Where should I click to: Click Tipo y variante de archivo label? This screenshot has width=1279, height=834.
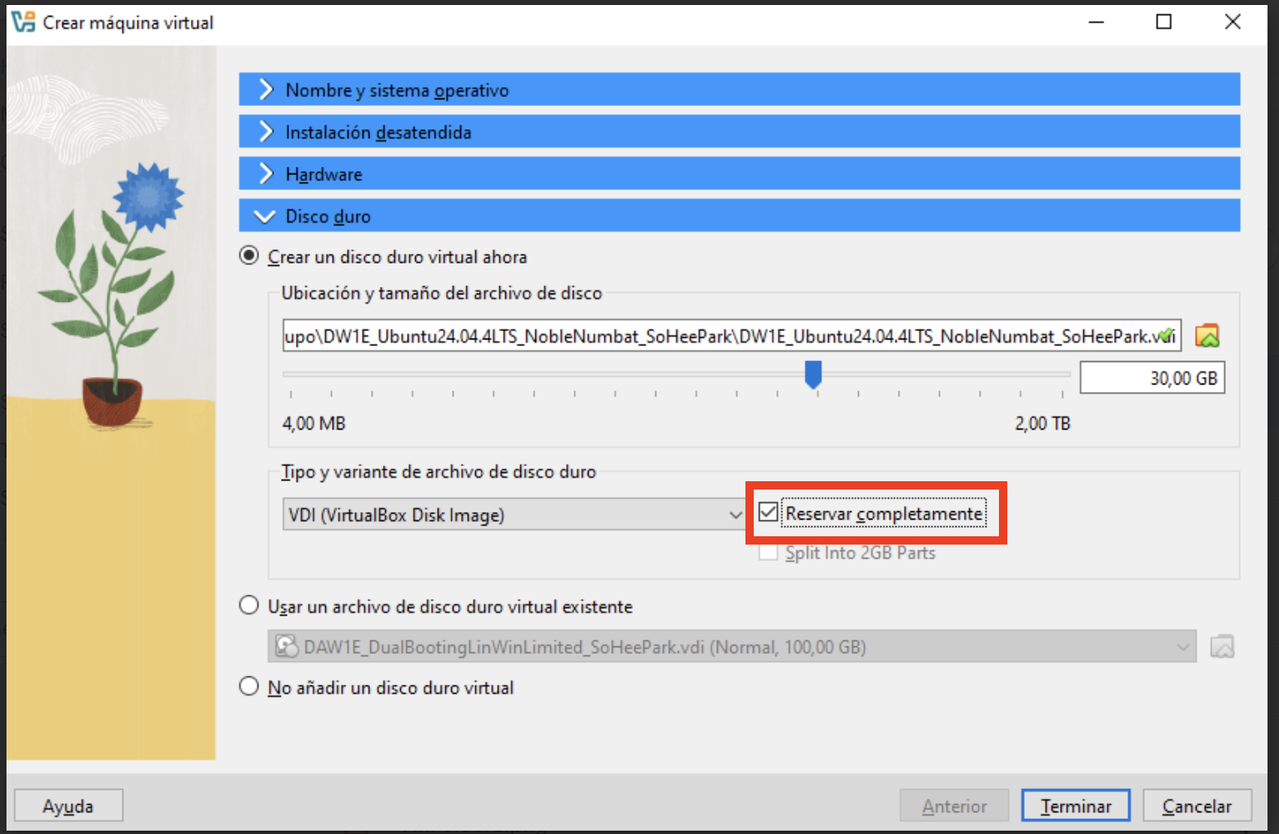click(x=439, y=471)
